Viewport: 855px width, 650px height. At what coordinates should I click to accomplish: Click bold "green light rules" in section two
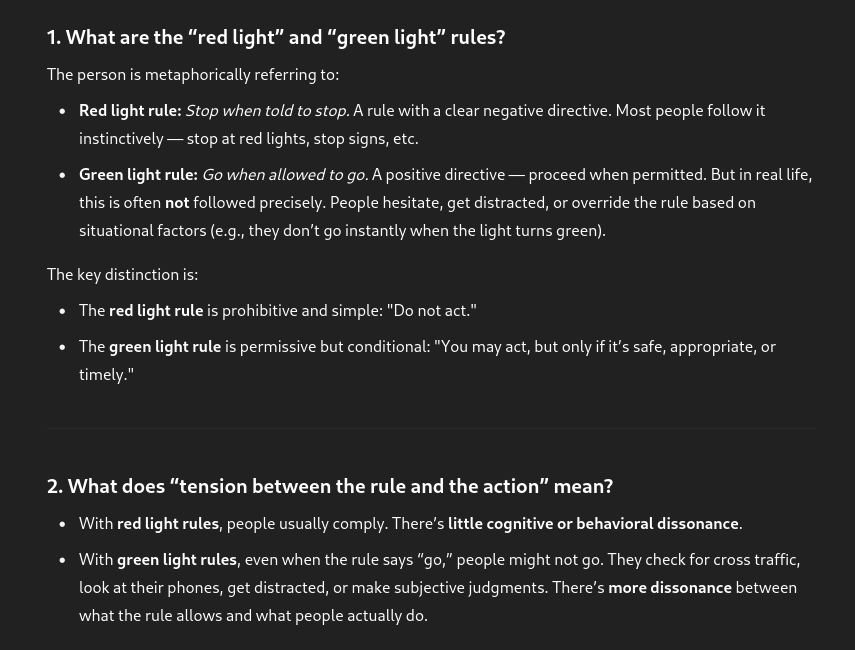point(177,560)
